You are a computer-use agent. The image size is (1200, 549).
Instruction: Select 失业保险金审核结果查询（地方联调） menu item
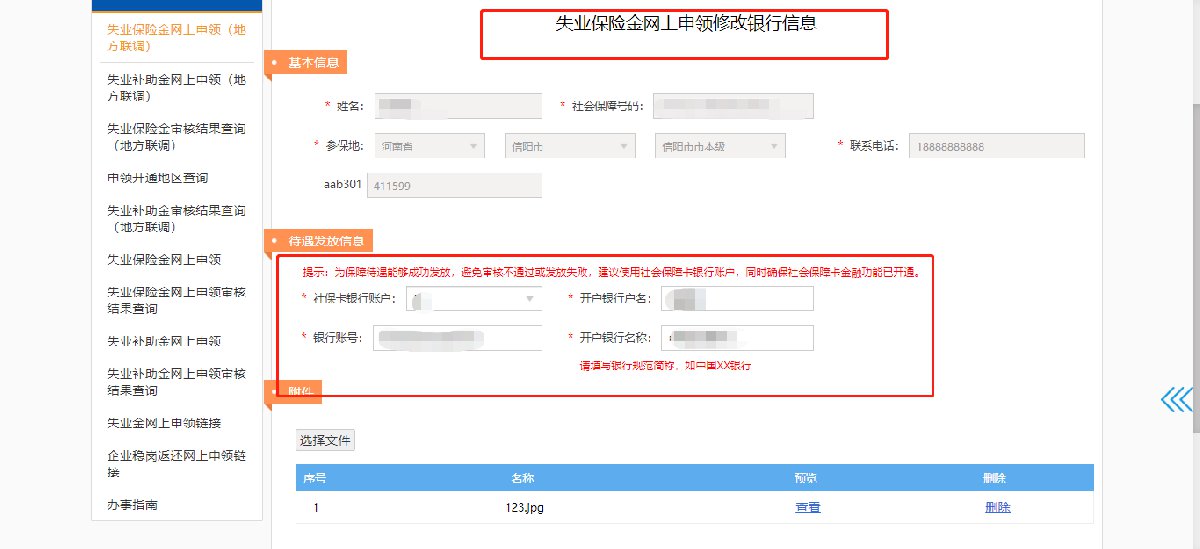(176, 137)
